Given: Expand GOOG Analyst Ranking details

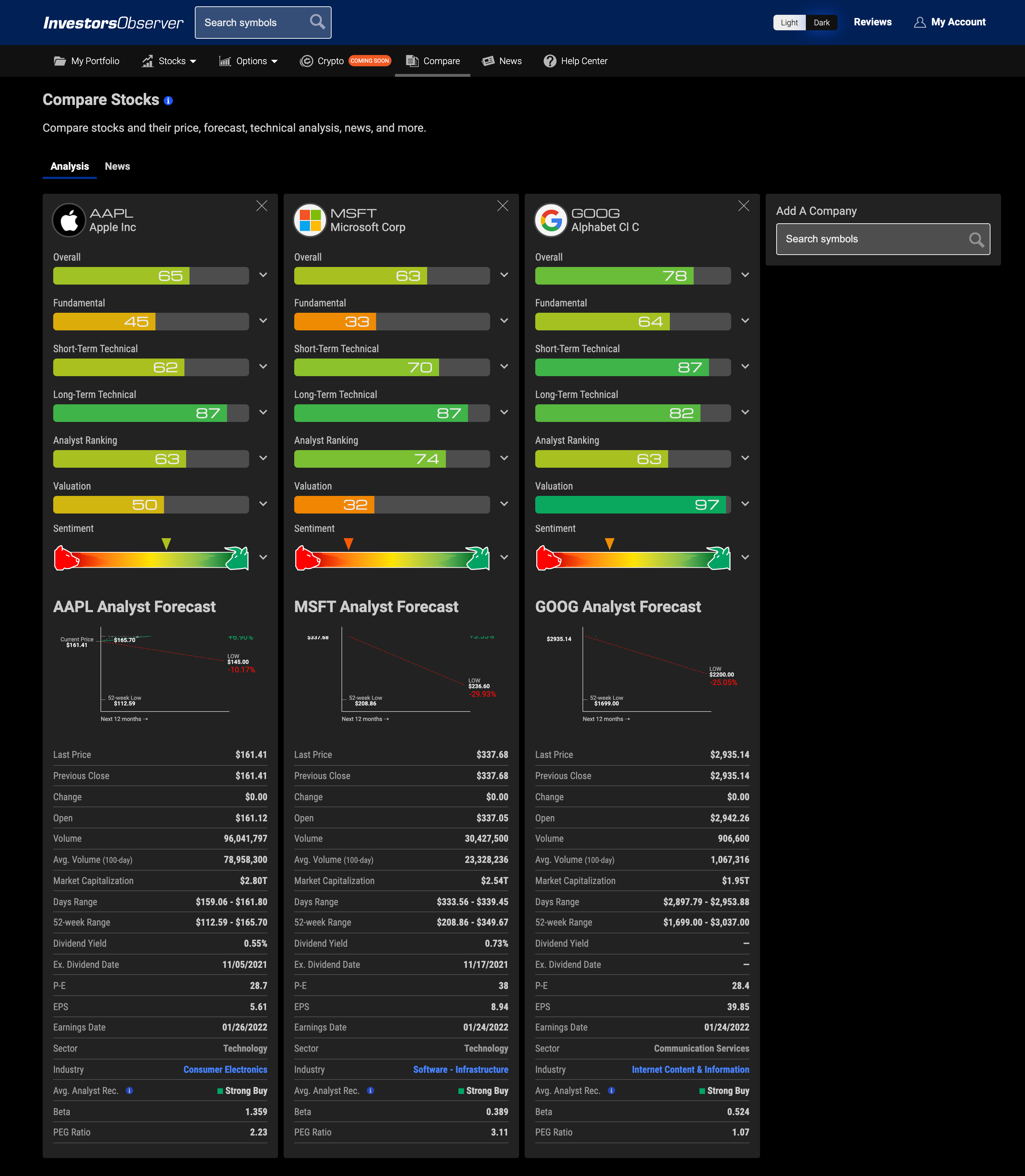Looking at the screenshot, I should point(745,458).
